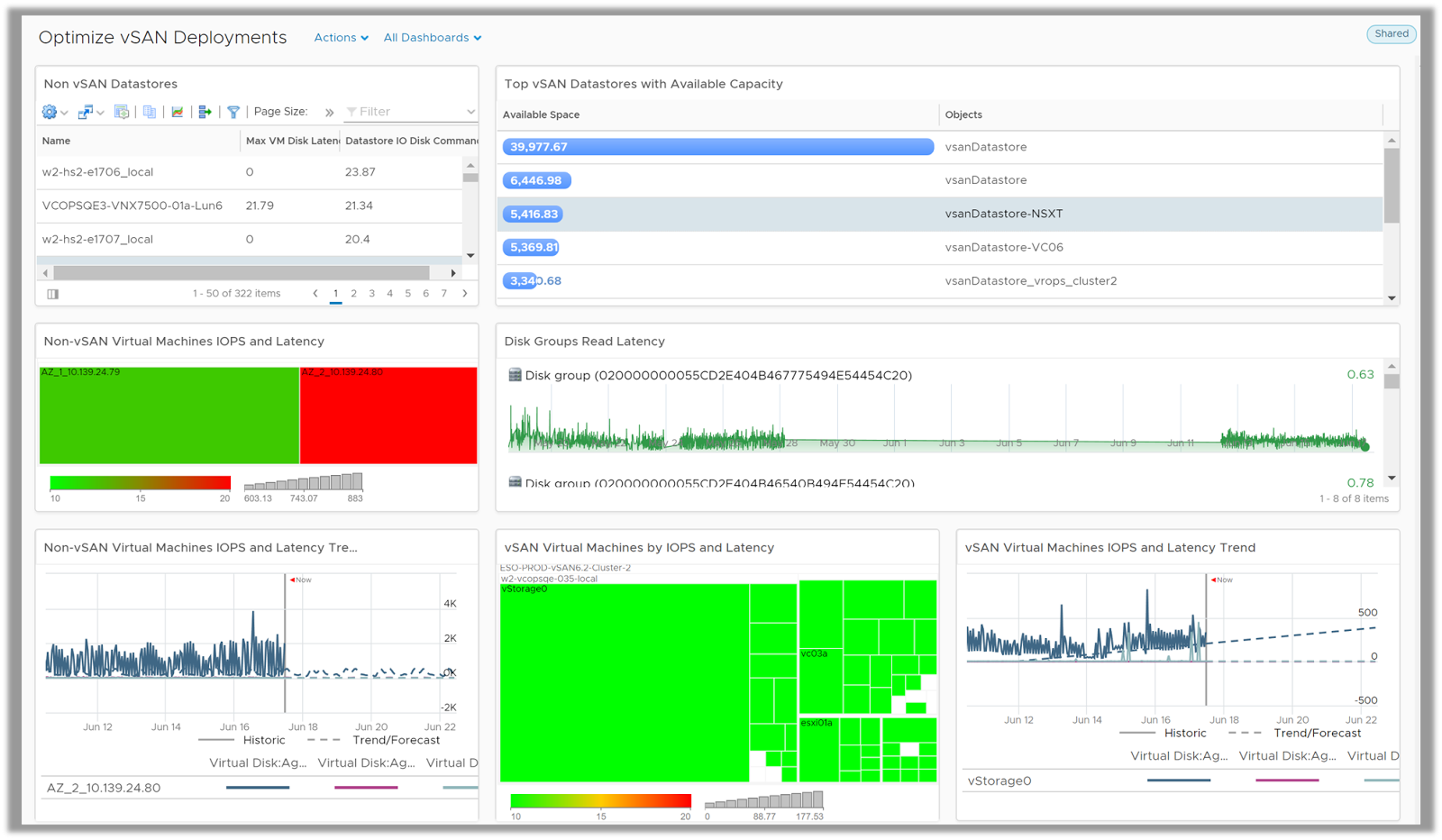Click the Shared badge button
Image resolution: width=1442 pixels, height=840 pixels.
pos(1391,34)
